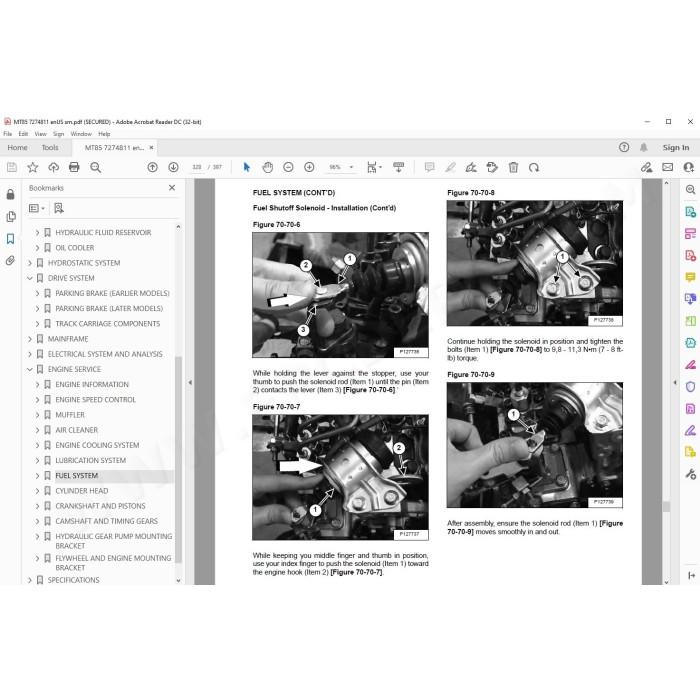
Task: Click the document vertical scrollbar thumb
Action: pos(667,506)
